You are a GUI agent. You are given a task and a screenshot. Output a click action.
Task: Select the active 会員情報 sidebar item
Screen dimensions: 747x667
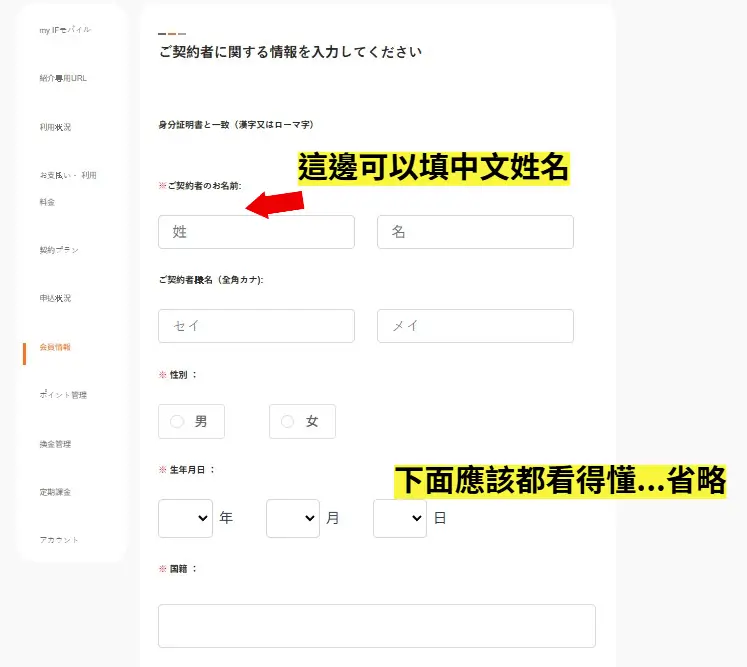point(55,347)
